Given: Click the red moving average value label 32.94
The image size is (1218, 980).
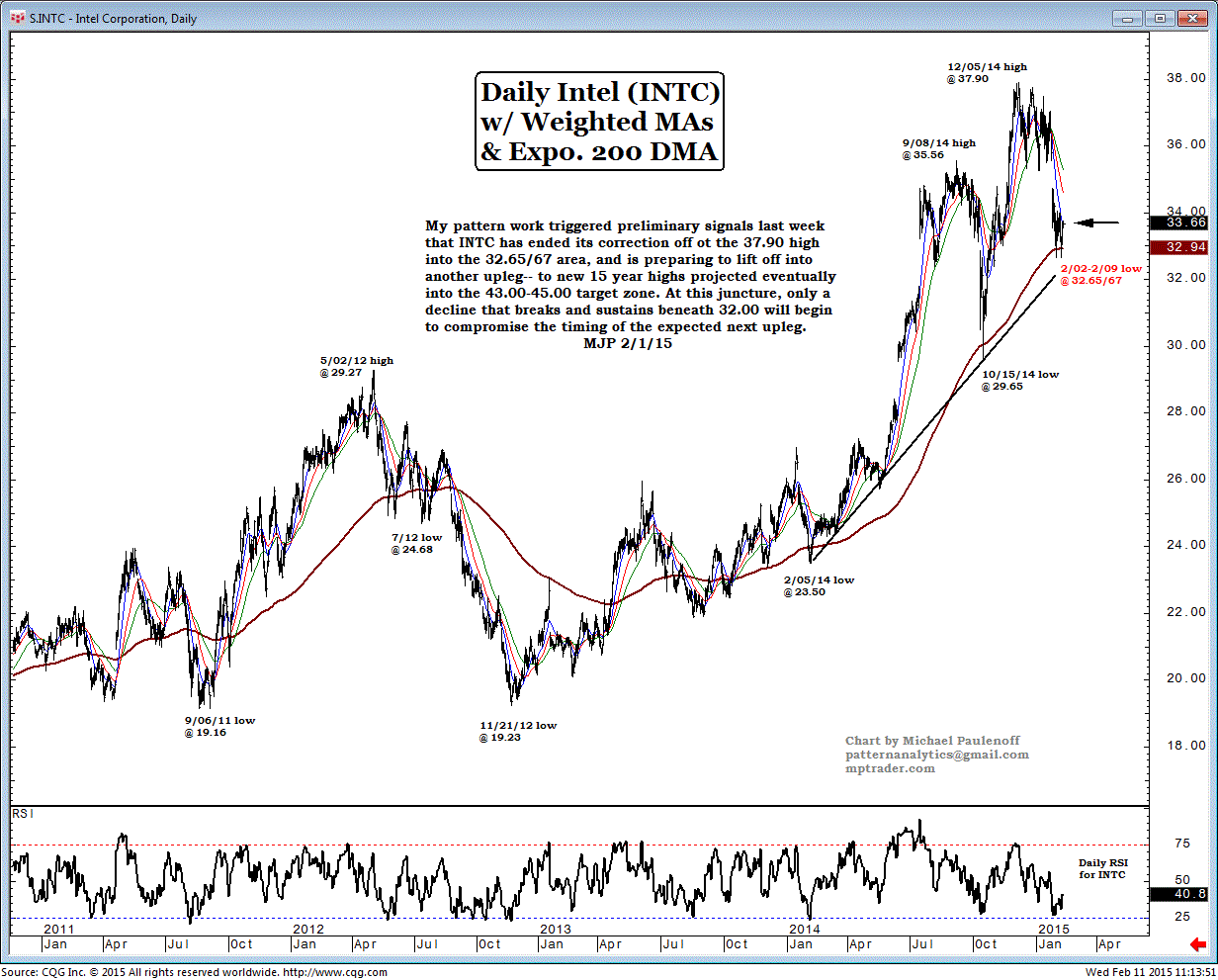Looking at the screenshot, I should tap(1177, 247).
